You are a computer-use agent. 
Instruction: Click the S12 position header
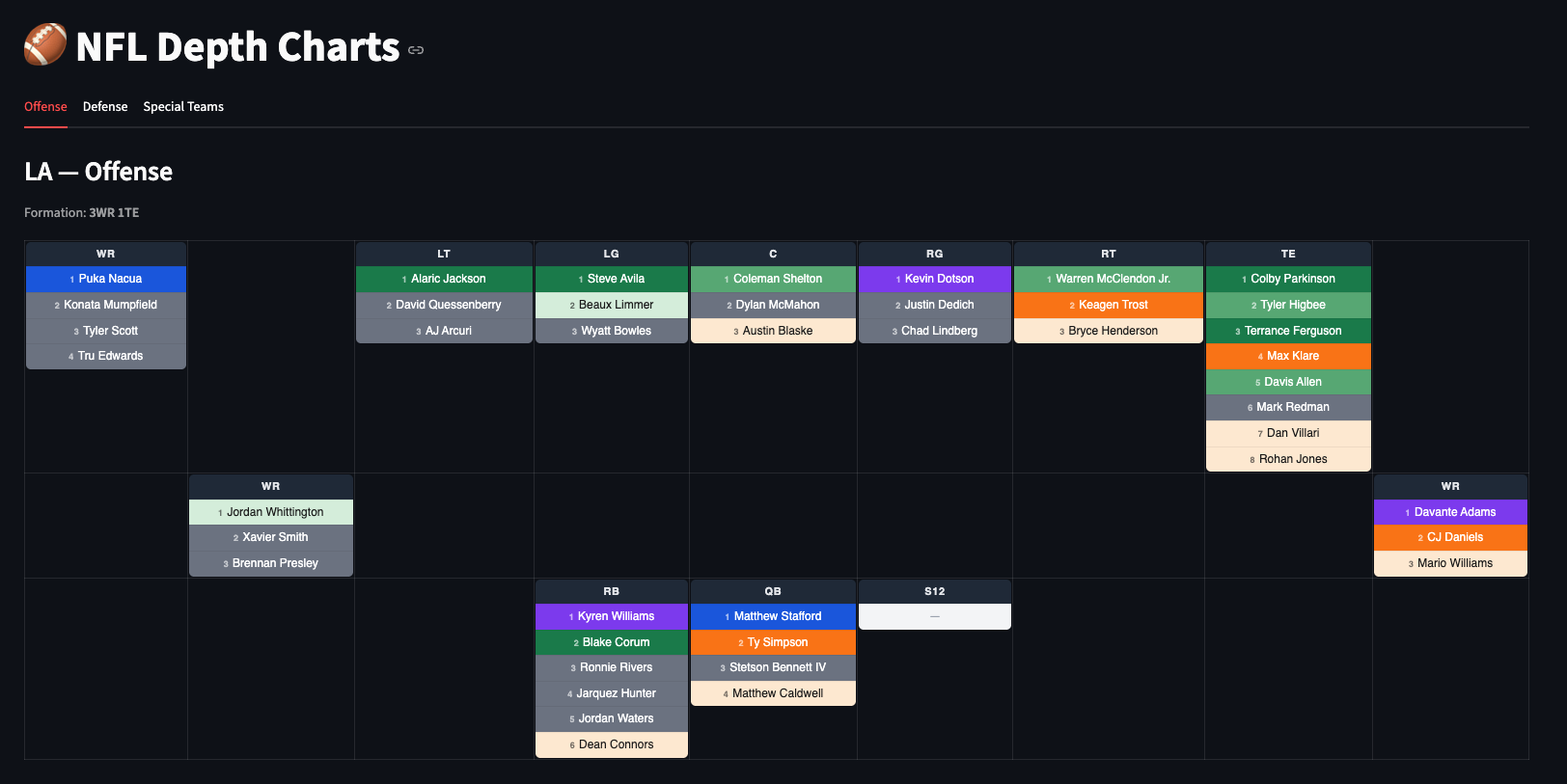(x=935, y=591)
